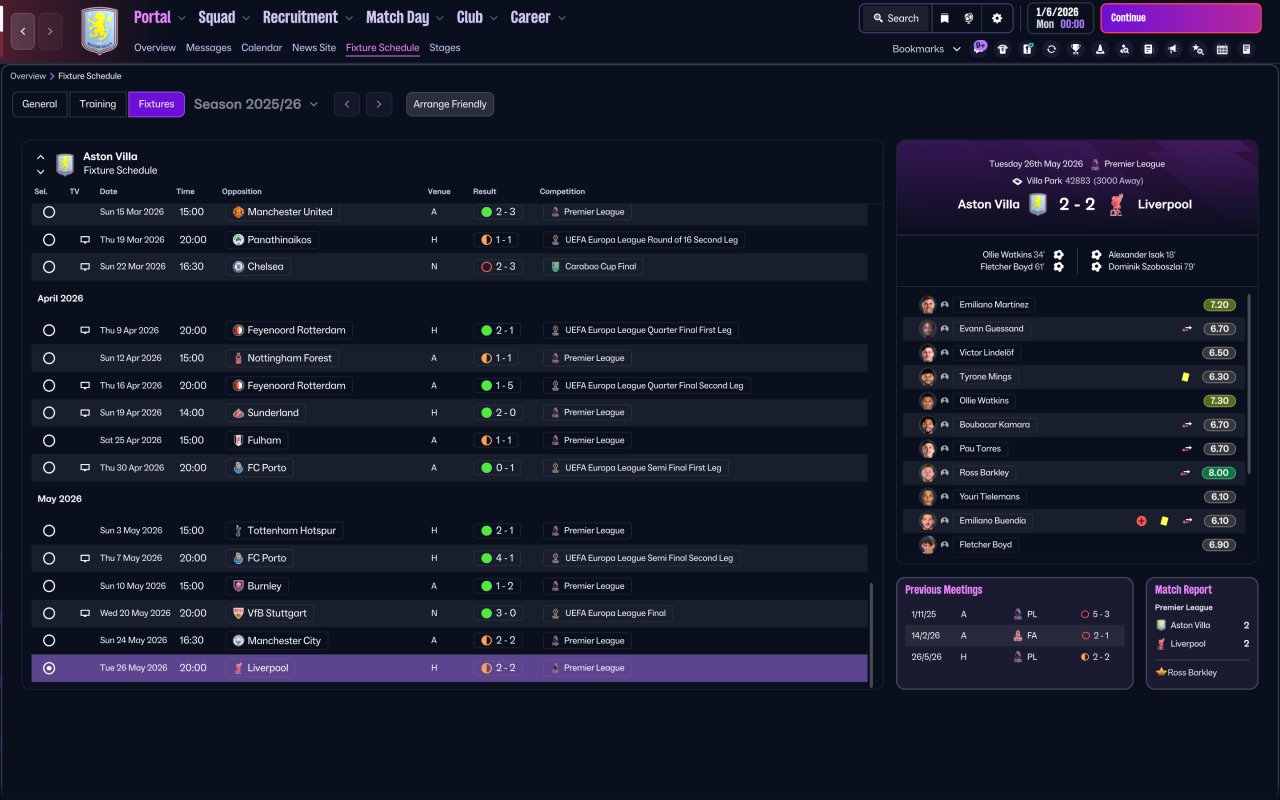The height and width of the screenshot is (800, 1280).
Task: Click Evann Guessand's substitution arrow icon
Action: tap(1186, 329)
